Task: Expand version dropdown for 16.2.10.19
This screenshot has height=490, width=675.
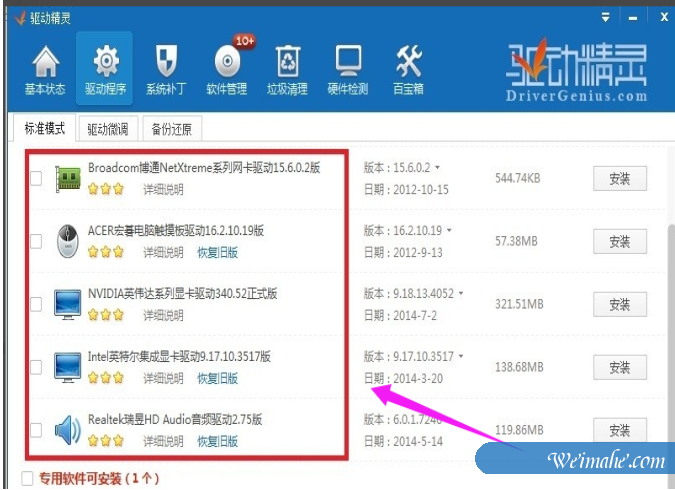Action: (x=449, y=230)
